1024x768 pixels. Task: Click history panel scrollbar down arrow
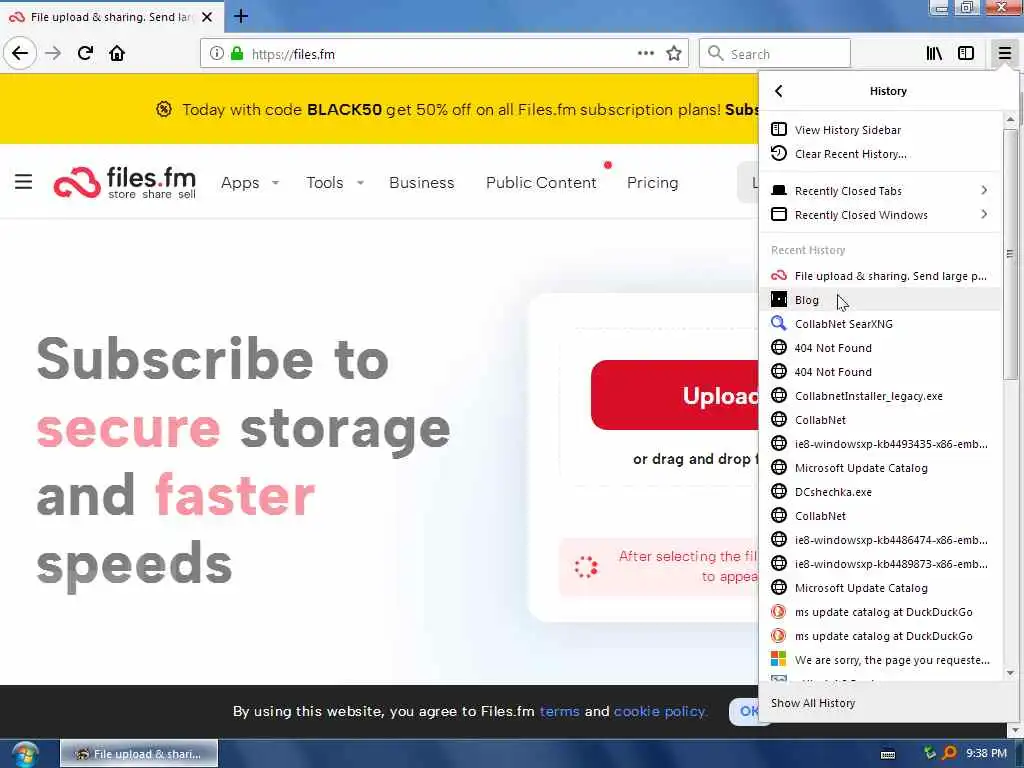[x=1010, y=673]
